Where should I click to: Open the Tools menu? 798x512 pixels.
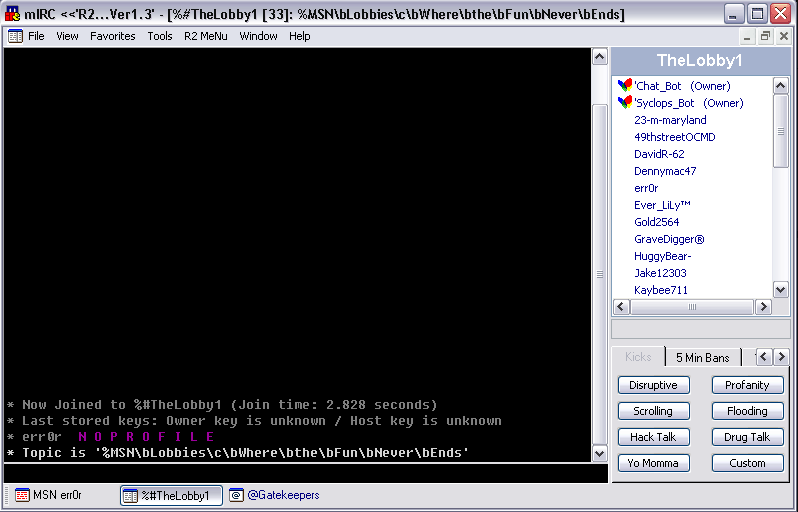(160, 36)
